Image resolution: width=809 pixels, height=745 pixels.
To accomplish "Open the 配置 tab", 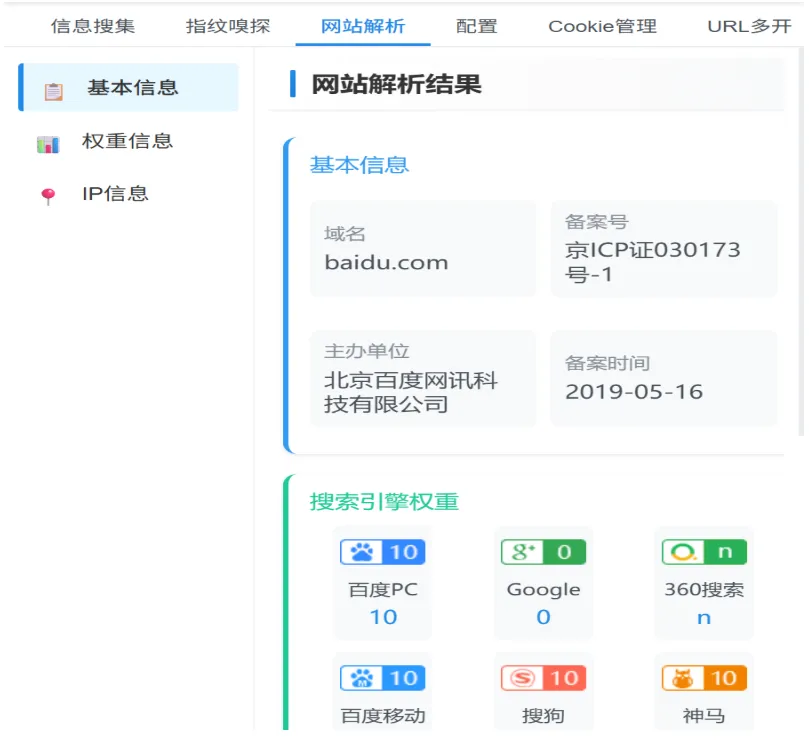I will pos(476,26).
